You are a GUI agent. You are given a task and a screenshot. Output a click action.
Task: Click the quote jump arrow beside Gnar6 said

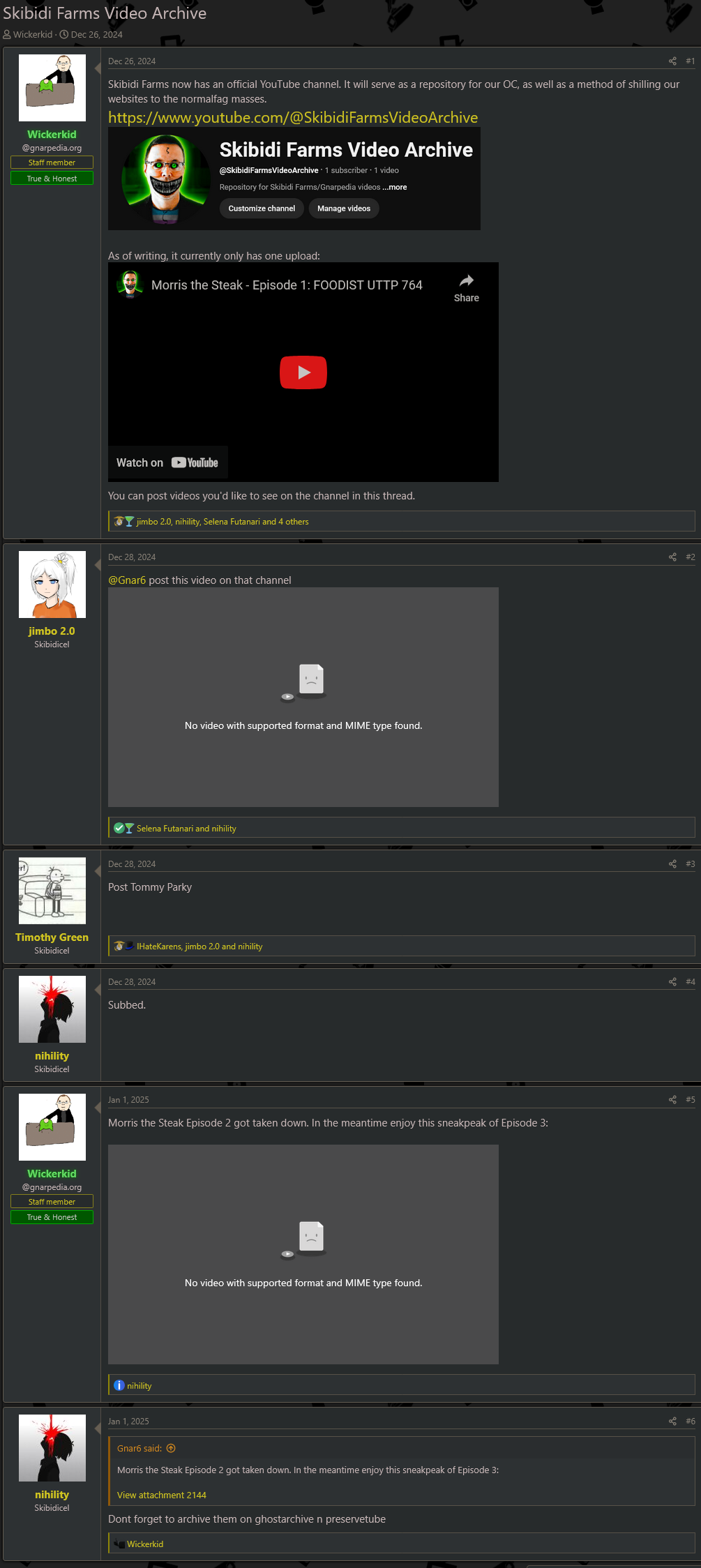pyautogui.click(x=171, y=1449)
